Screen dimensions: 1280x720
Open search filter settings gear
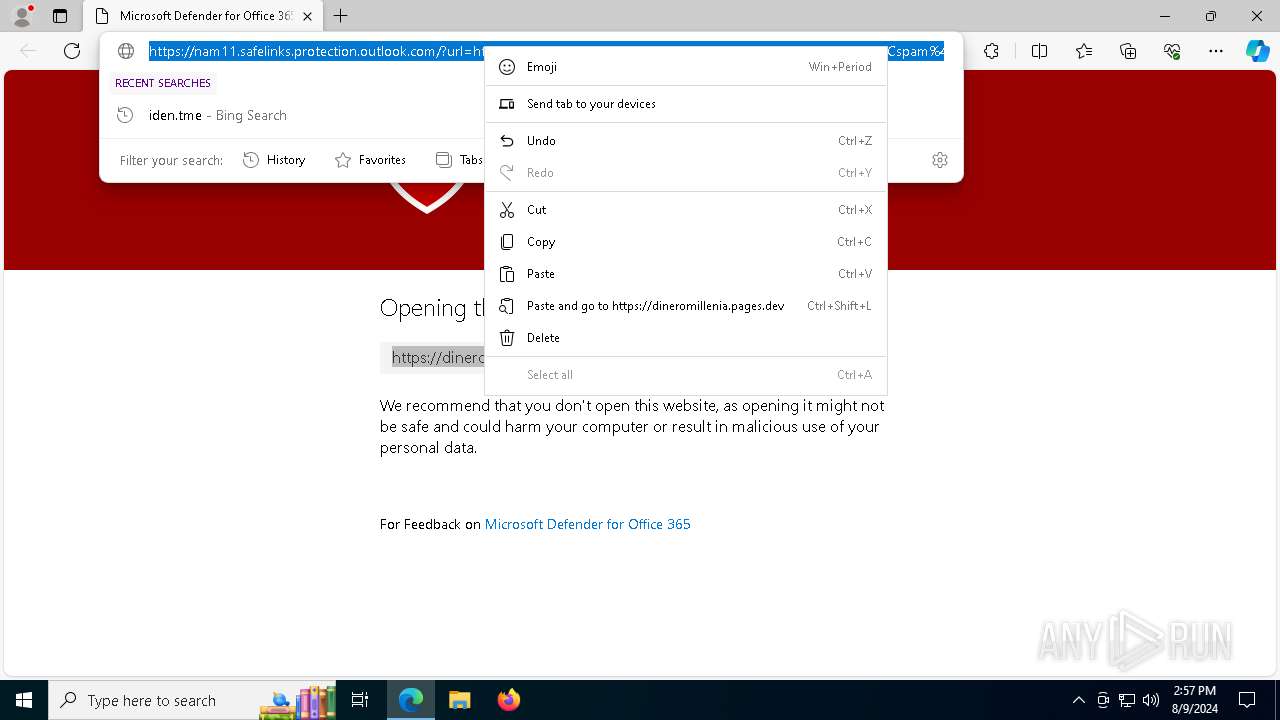pos(940,160)
